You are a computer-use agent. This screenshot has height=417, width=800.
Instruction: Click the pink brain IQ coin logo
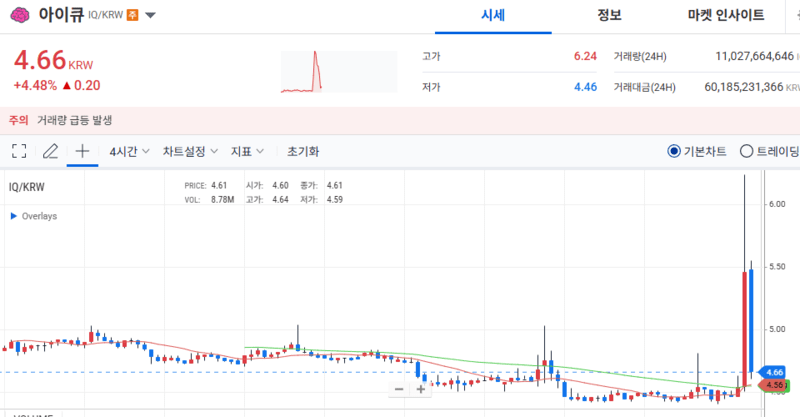[x=20, y=15]
